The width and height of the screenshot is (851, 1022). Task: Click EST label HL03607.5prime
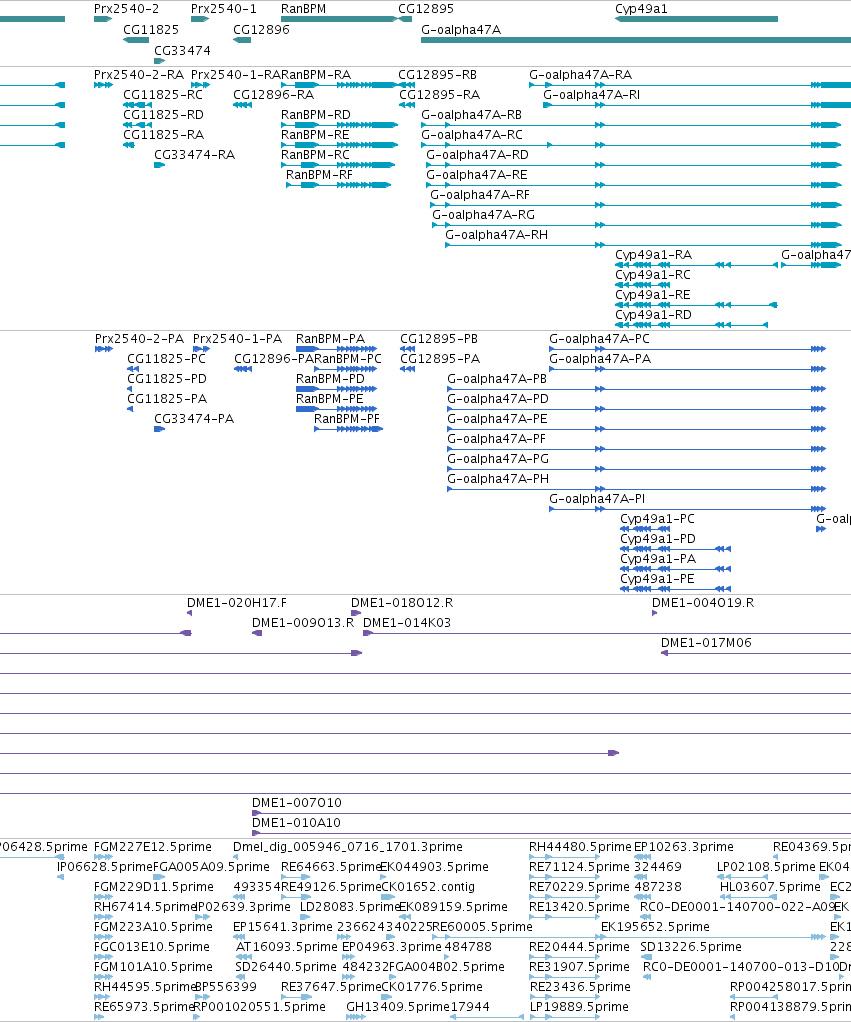770,887
